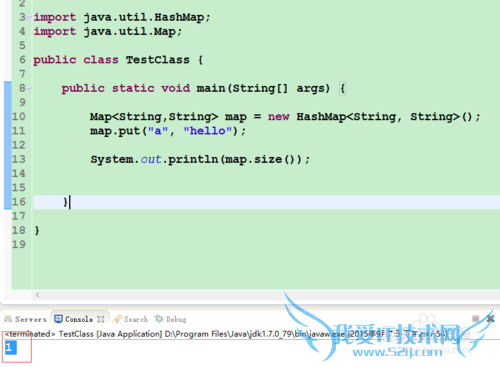Click line number 13 in the gutter
This screenshot has height=367, width=500.
19,159
